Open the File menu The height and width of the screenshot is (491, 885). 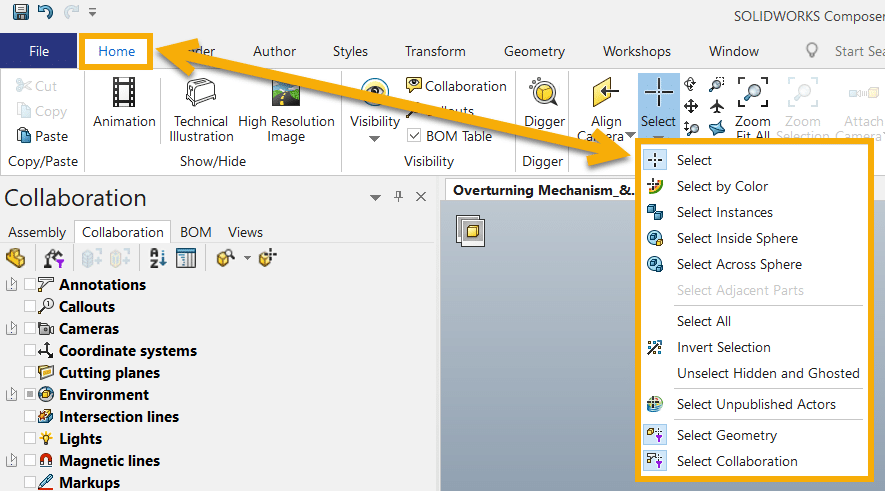[38, 51]
